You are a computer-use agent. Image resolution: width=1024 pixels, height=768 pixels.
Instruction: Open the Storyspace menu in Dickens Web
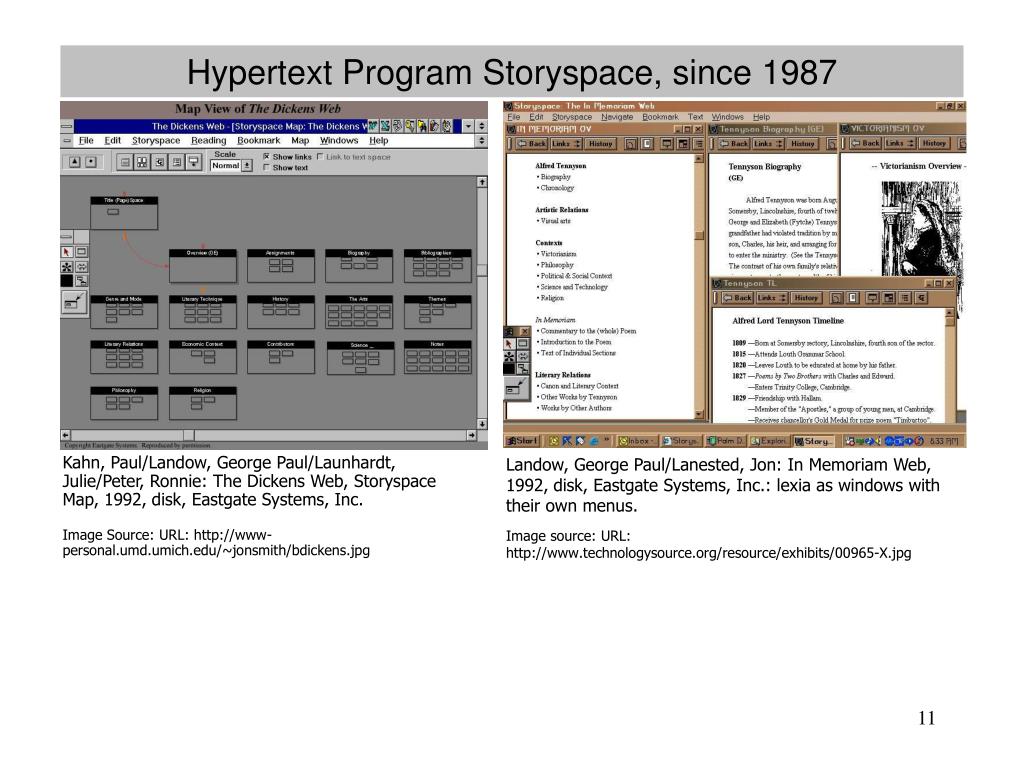coord(155,140)
